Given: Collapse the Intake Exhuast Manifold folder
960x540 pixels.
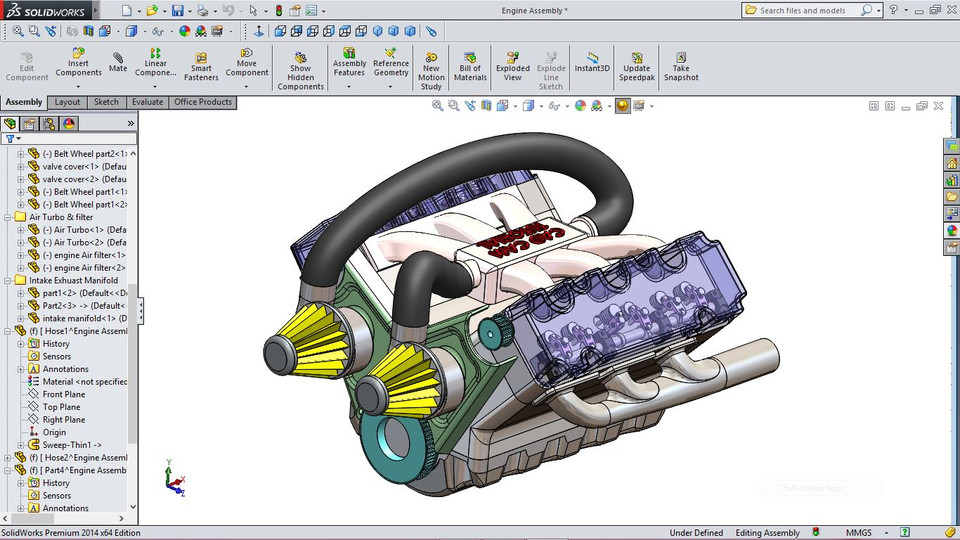Looking at the screenshot, I should point(9,281).
